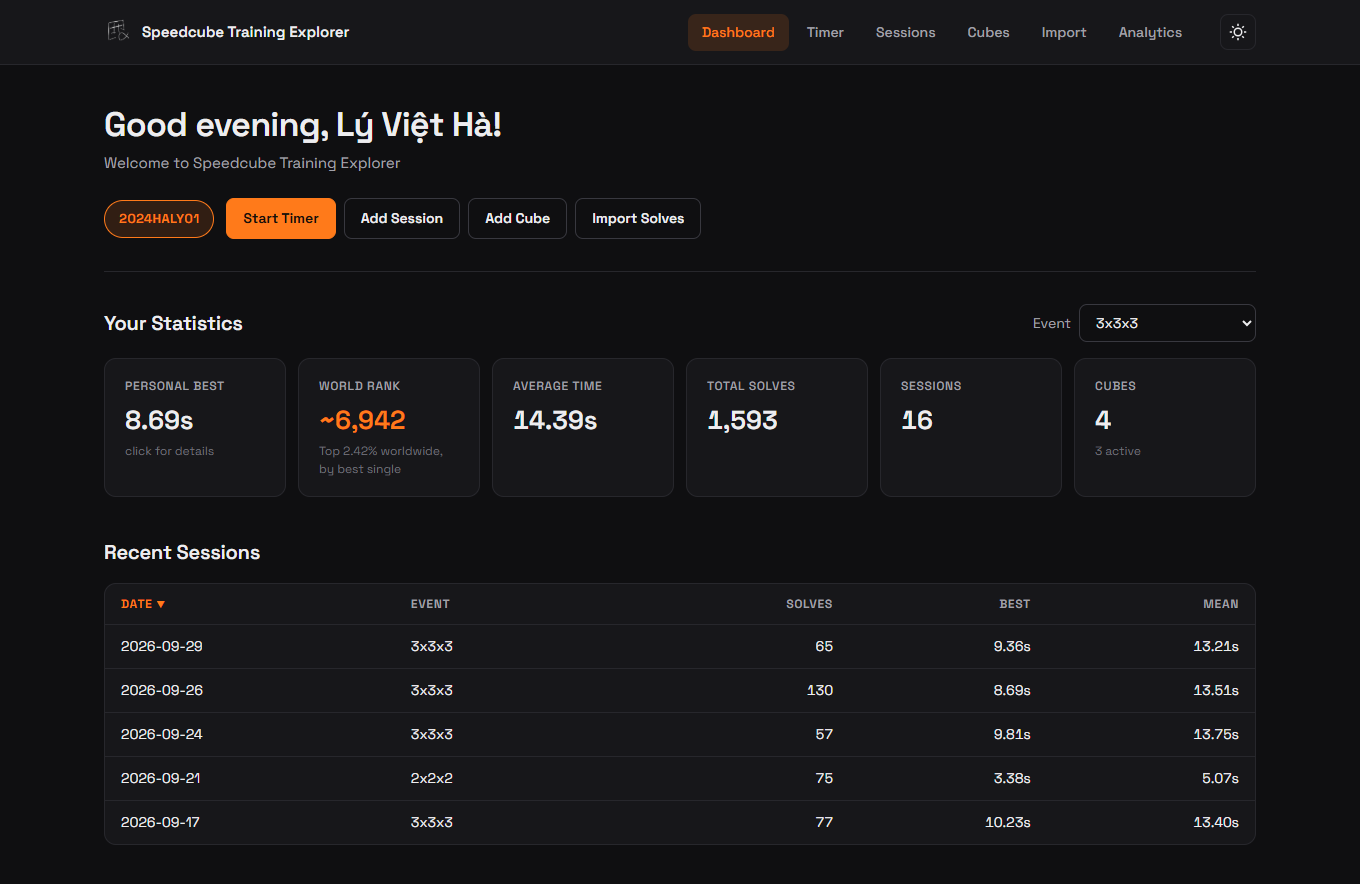Click the 10.23s best time cell

tap(1008, 822)
